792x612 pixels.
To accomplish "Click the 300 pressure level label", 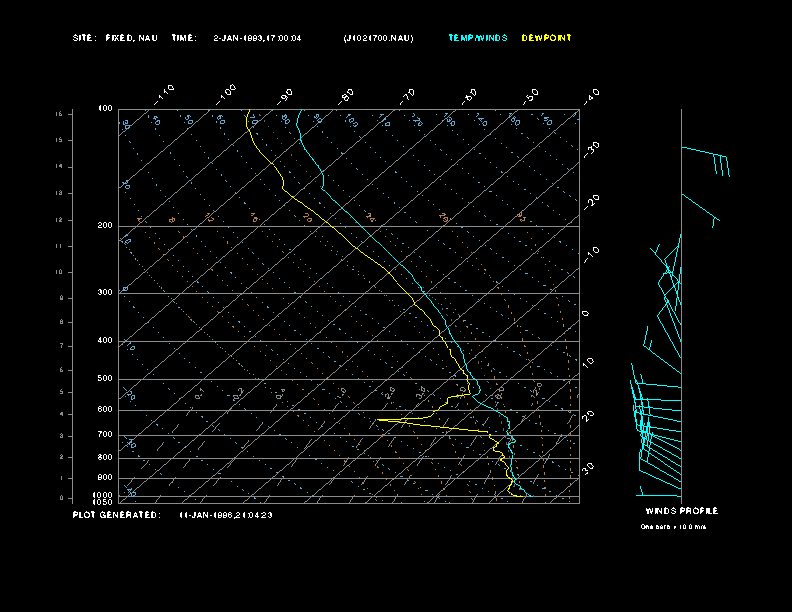I will [105, 293].
